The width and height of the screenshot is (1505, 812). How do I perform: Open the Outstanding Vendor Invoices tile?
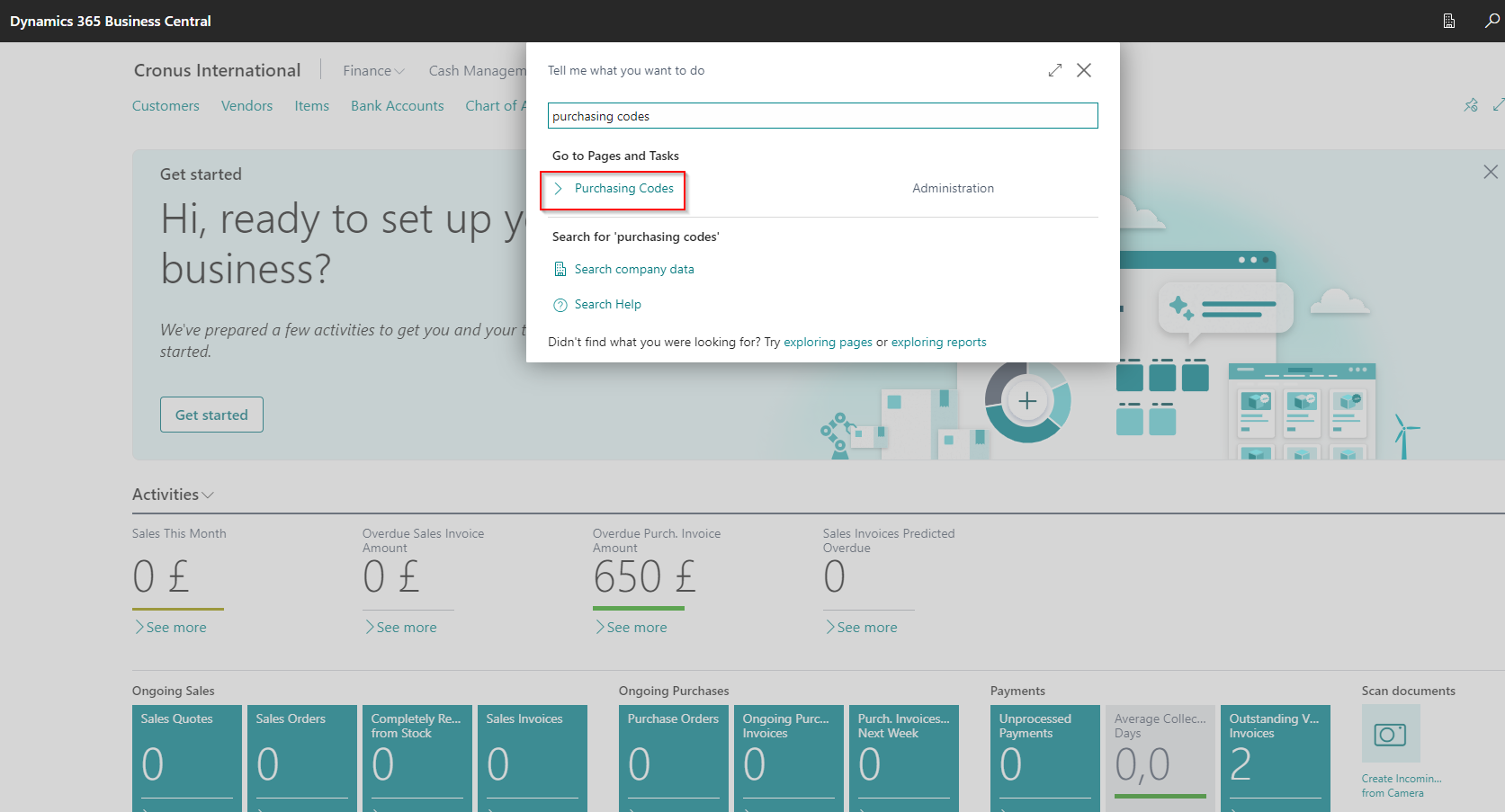1276,758
